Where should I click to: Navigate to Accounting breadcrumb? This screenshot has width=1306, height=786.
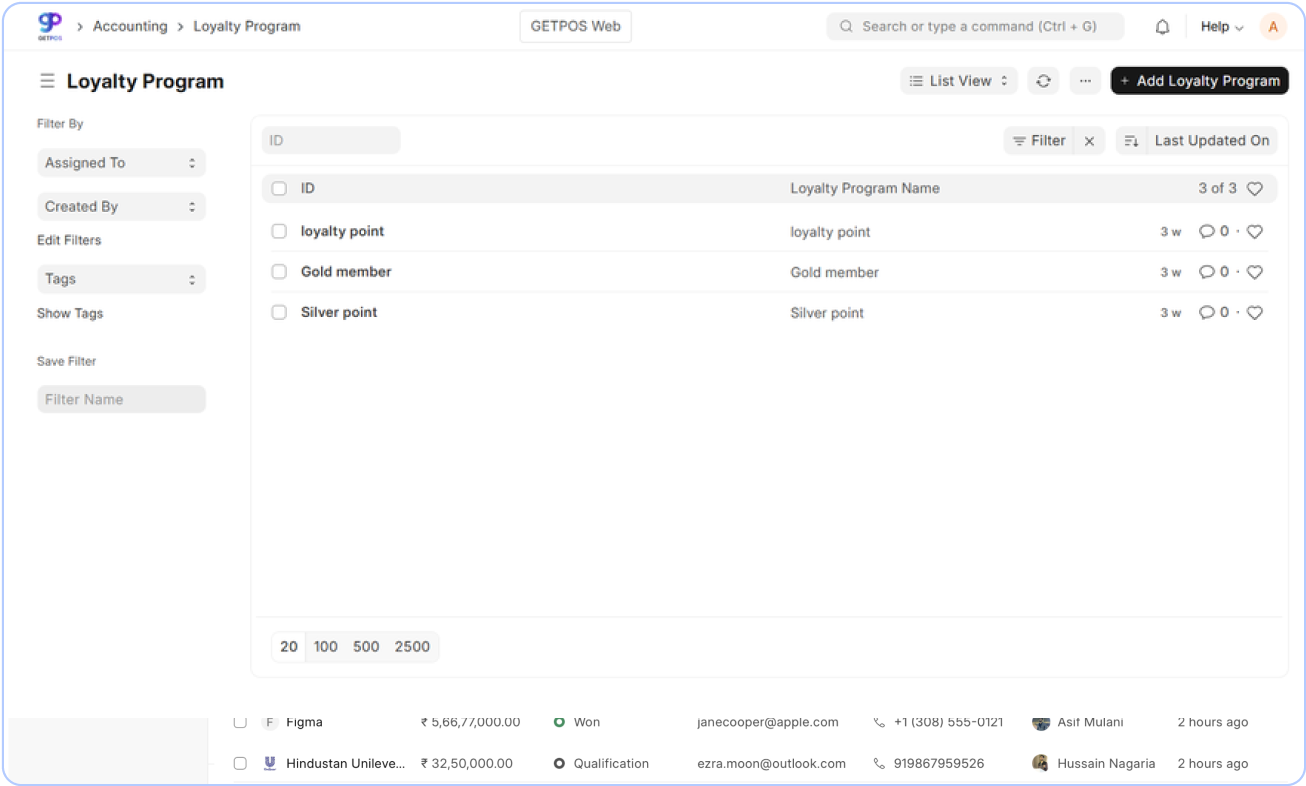pyautogui.click(x=130, y=26)
